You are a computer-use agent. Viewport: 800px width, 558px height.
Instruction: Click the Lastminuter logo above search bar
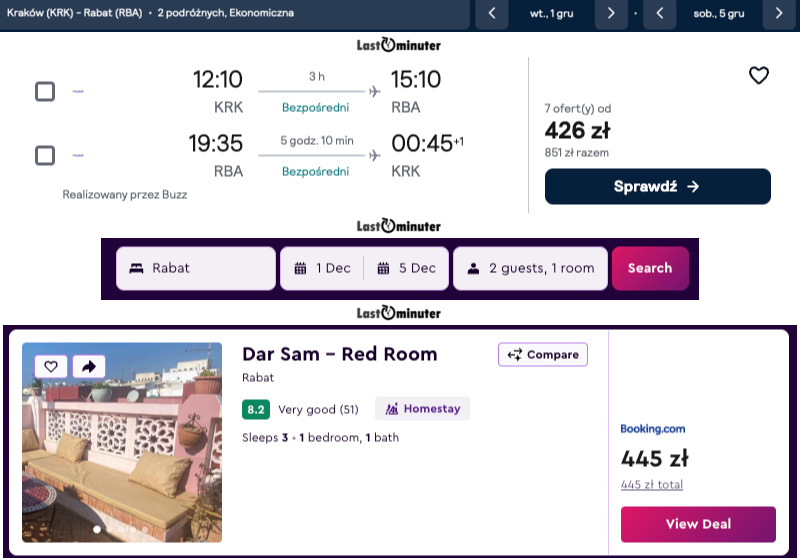(x=398, y=225)
